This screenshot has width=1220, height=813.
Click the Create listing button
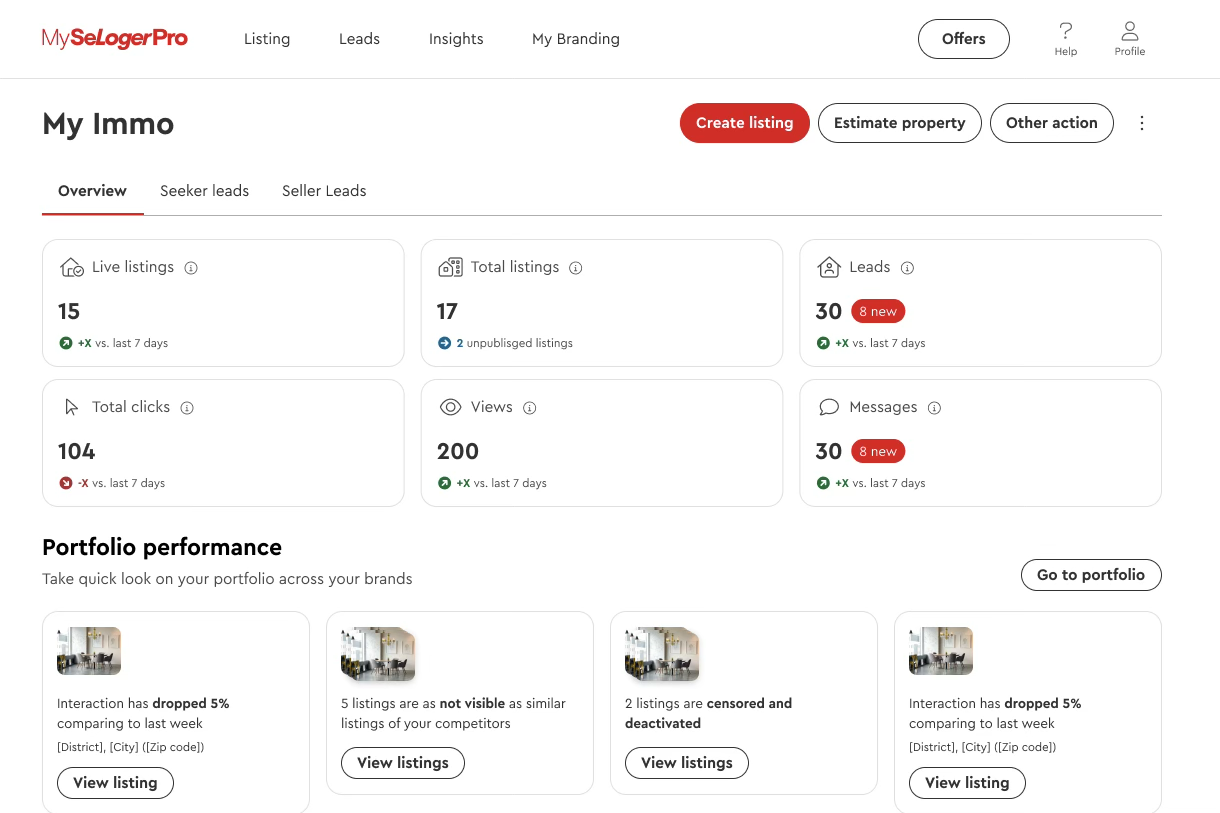pos(744,123)
